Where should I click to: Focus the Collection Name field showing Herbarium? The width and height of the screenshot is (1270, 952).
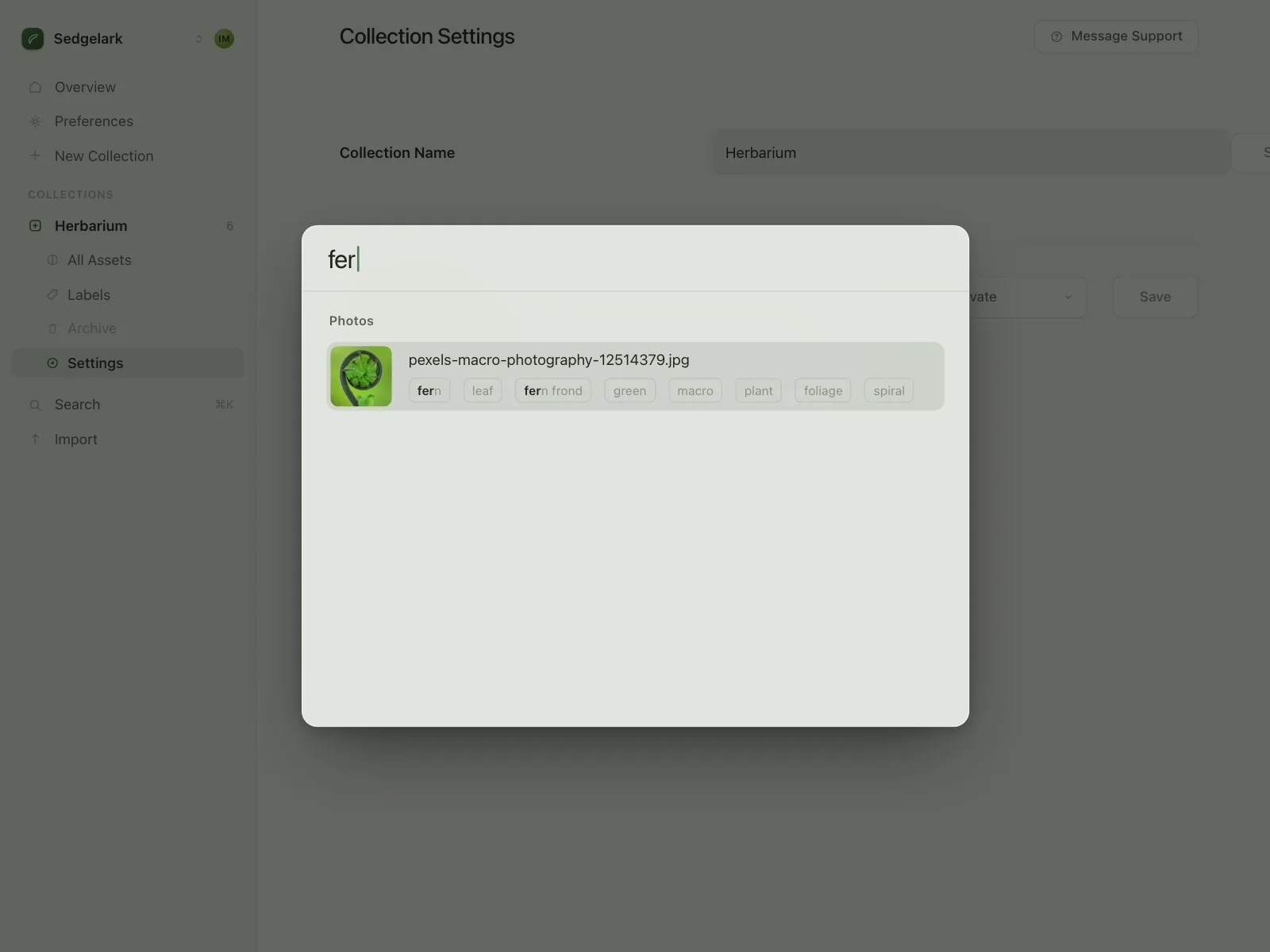pos(970,152)
